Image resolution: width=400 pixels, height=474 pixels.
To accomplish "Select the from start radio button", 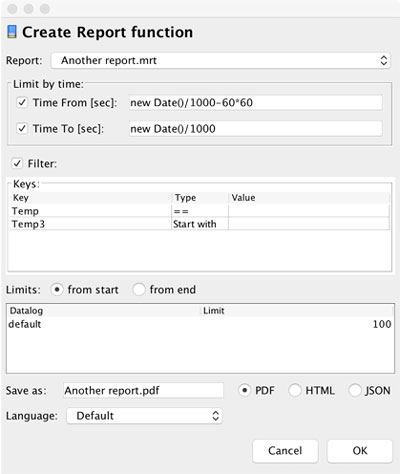I will 57,289.
